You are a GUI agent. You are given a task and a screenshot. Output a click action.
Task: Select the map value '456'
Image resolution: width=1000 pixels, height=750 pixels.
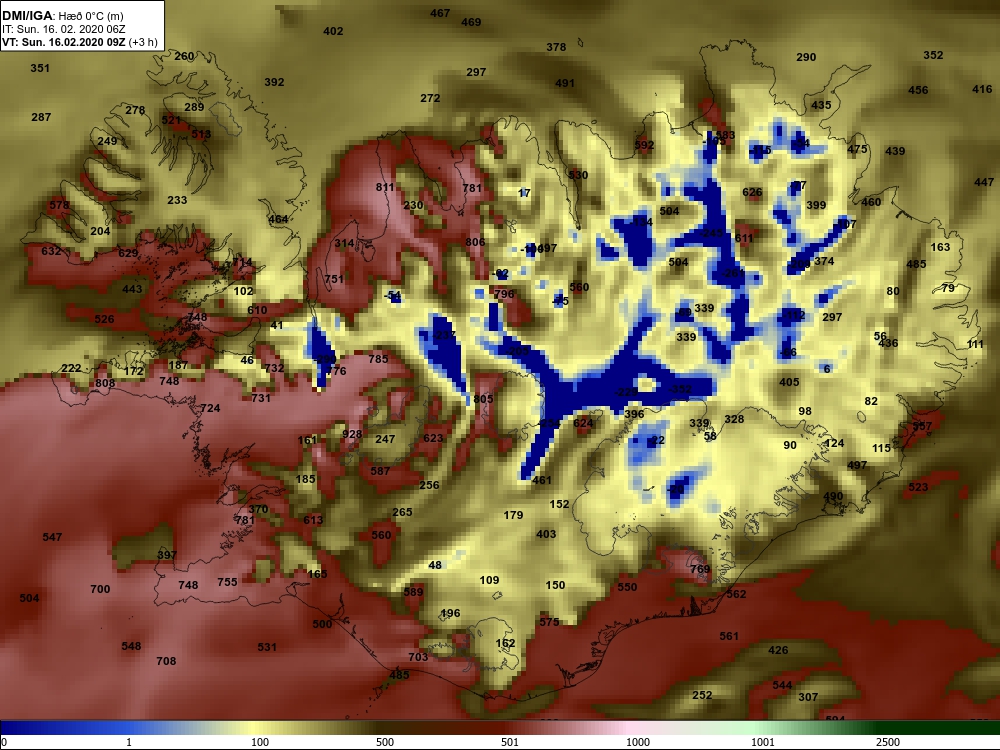coord(918,91)
